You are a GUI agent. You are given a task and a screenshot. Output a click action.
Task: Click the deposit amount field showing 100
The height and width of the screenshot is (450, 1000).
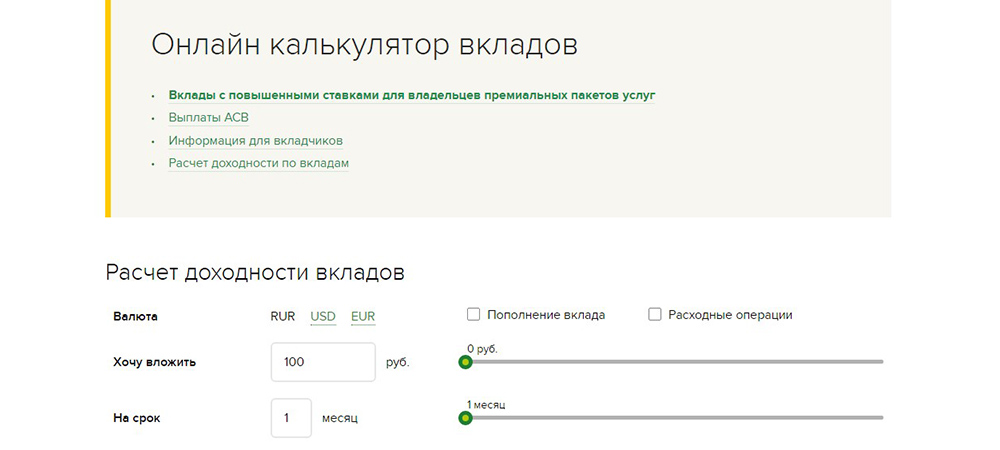click(323, 362)
